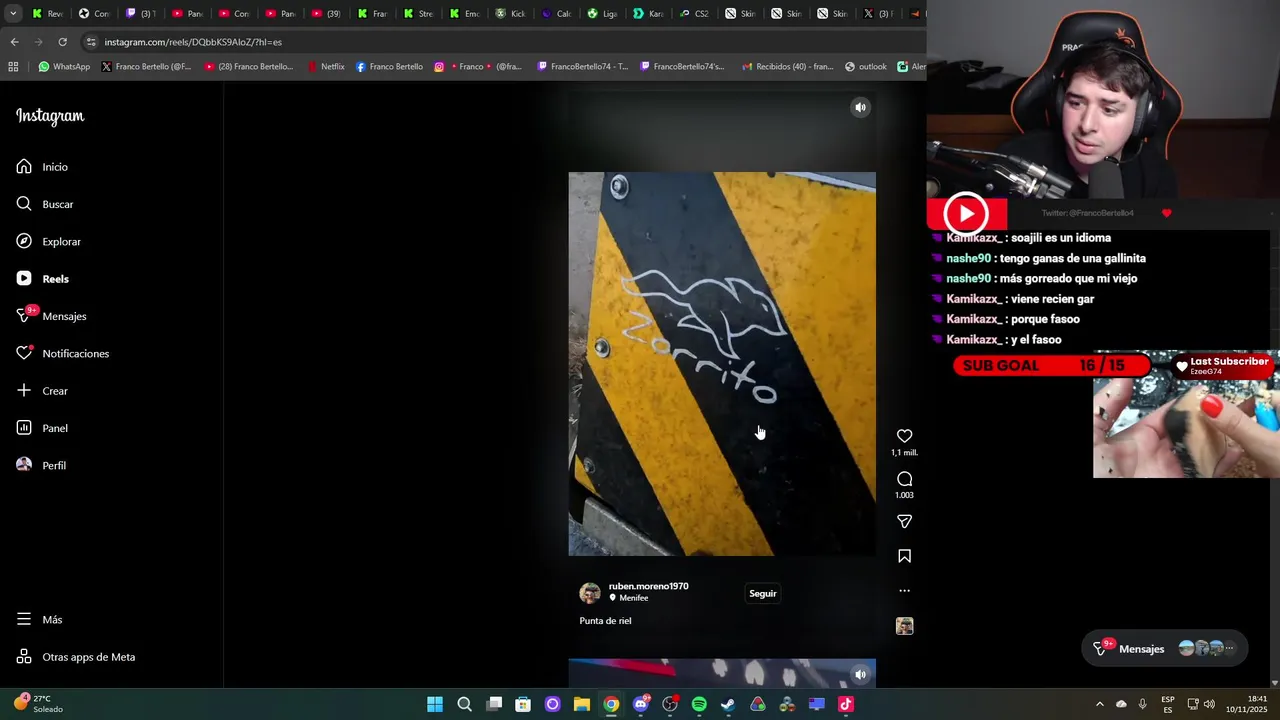Switch to the Emc tab
Viewport: 1280px width, 720px height.
(x=464, y=13)
